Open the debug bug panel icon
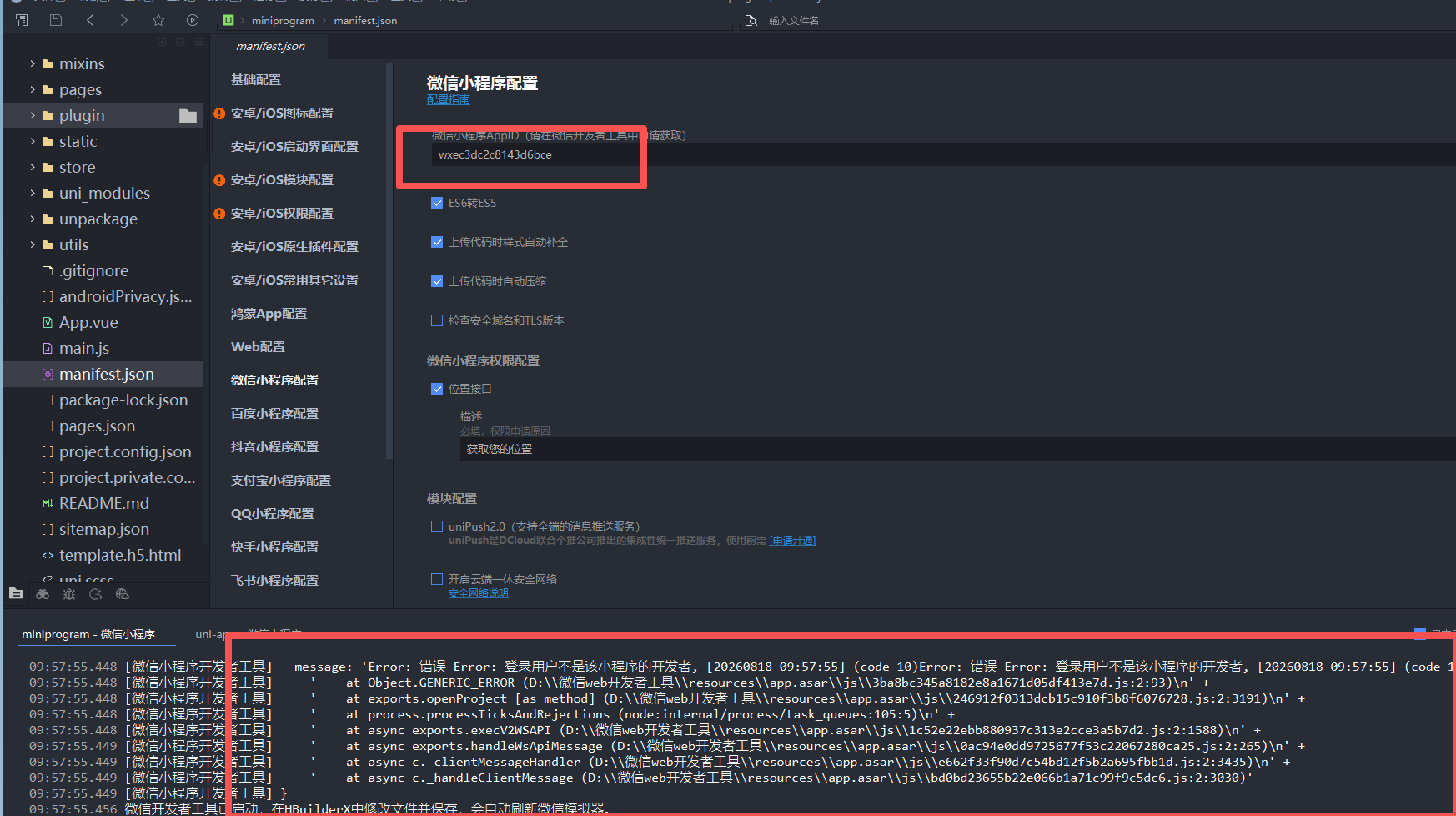The image size is (1456, 816). 69,594
